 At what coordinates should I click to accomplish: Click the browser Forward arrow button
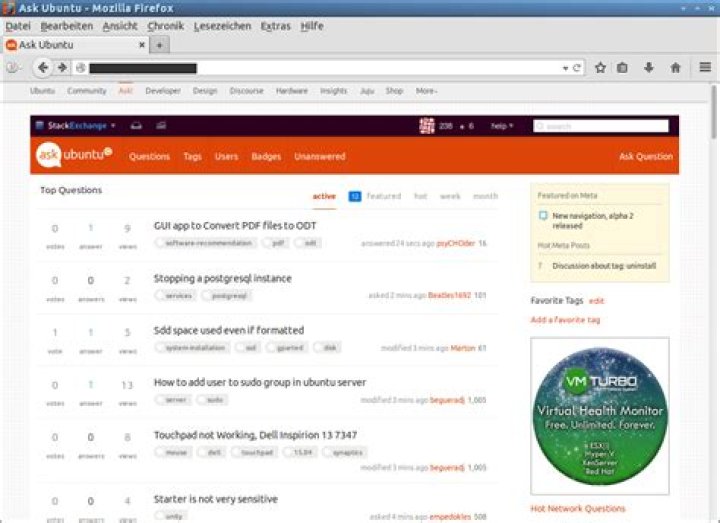(x=62, y=68)
